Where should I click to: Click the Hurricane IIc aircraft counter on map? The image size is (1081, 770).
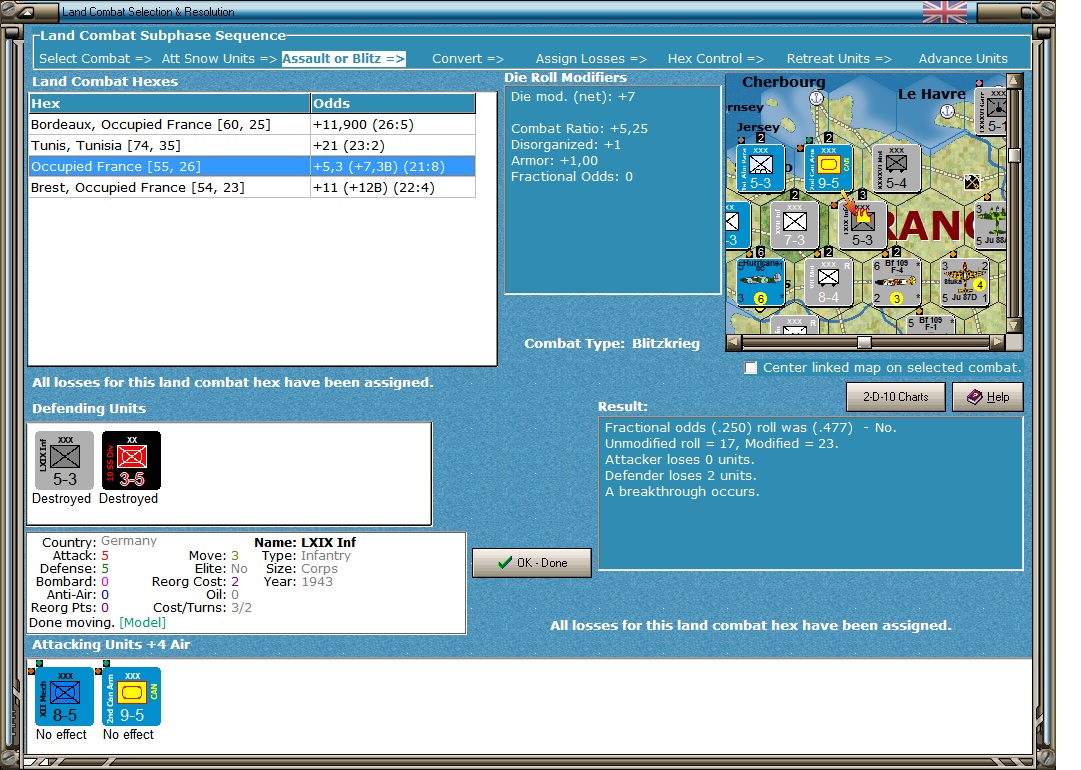(760, 282)
